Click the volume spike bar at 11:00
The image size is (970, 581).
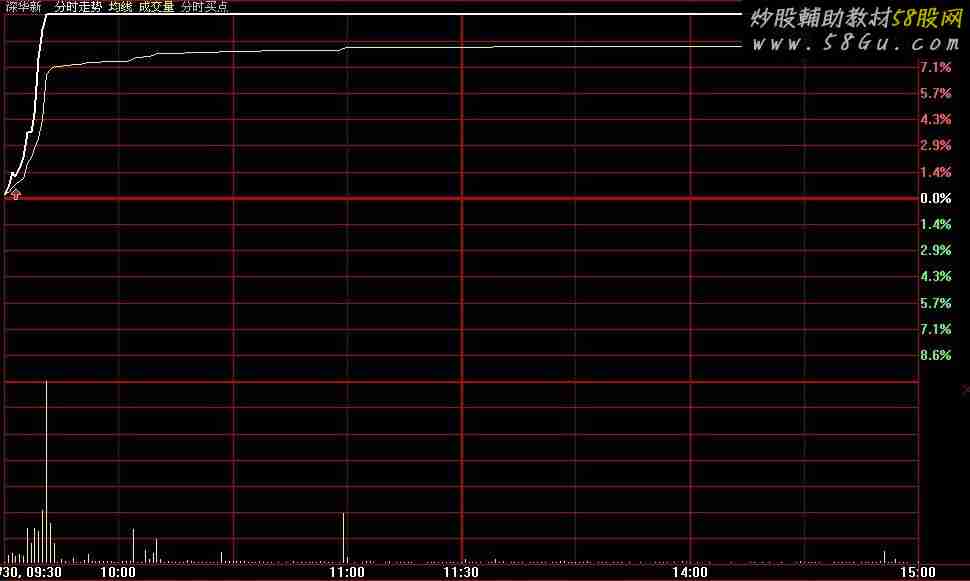pyautogui.click(x=344, y=537)
